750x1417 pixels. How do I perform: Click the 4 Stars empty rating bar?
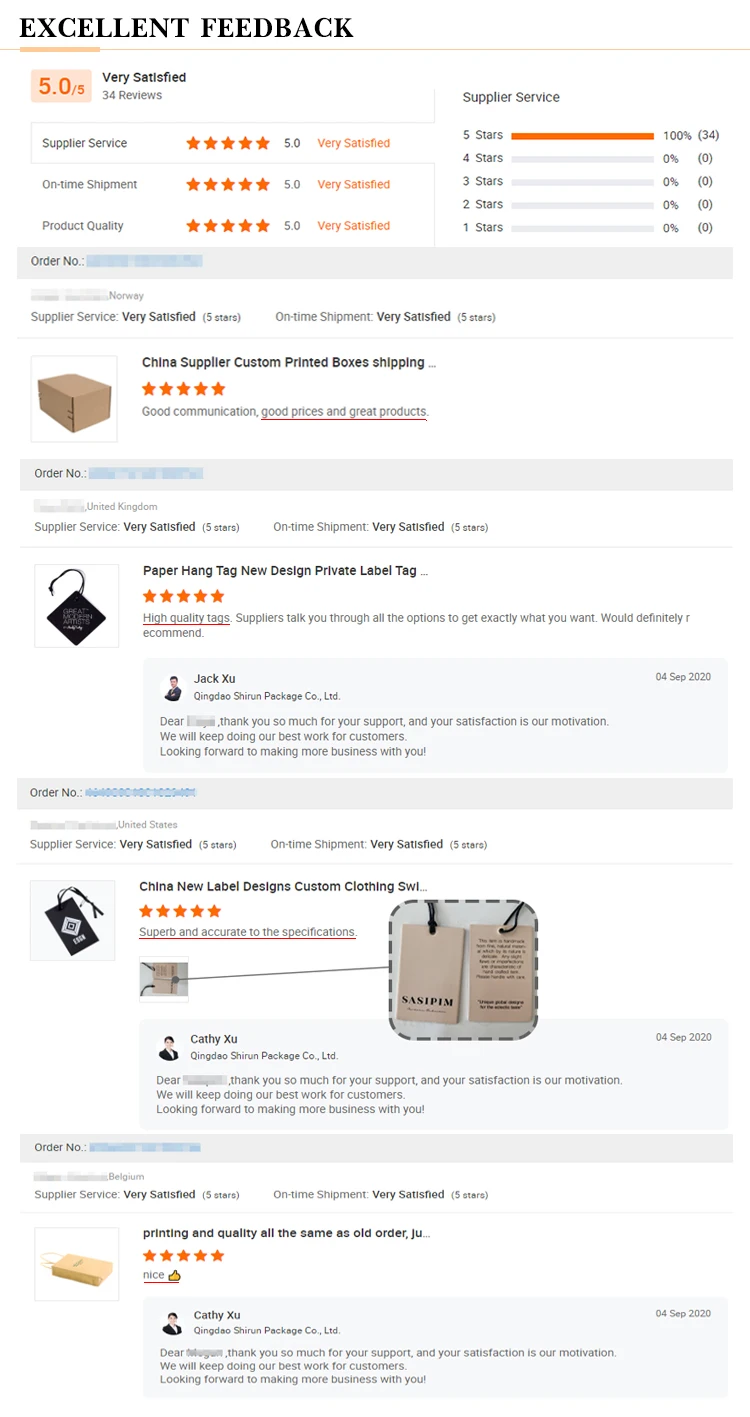tap(582, 159)
